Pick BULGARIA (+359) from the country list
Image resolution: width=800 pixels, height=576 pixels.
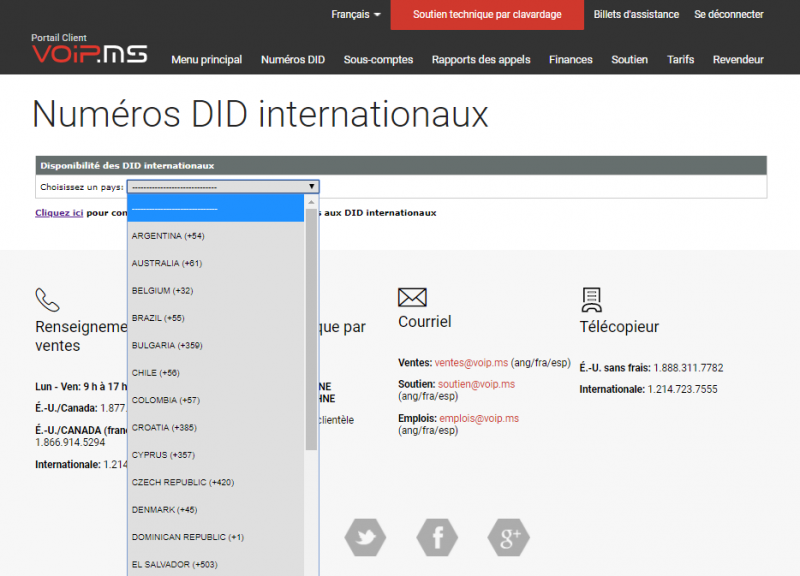pyautogui.click(x=216, y=345)
